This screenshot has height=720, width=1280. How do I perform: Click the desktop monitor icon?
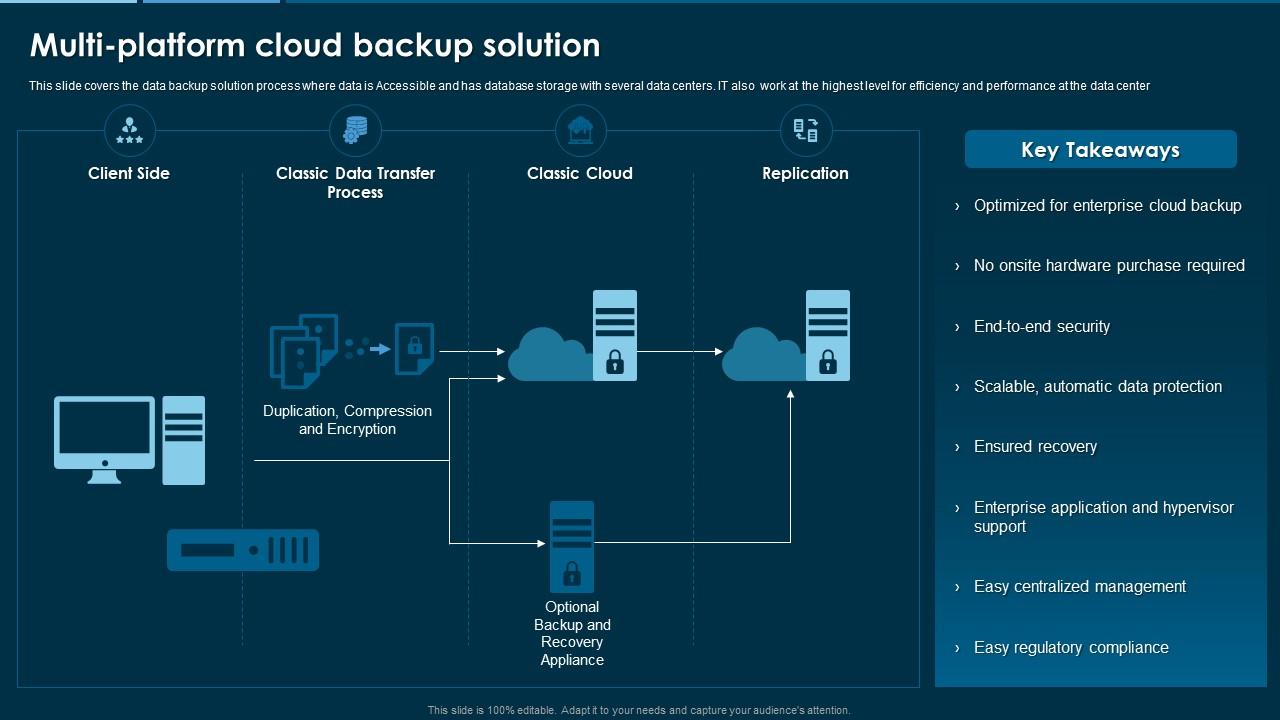105,438
